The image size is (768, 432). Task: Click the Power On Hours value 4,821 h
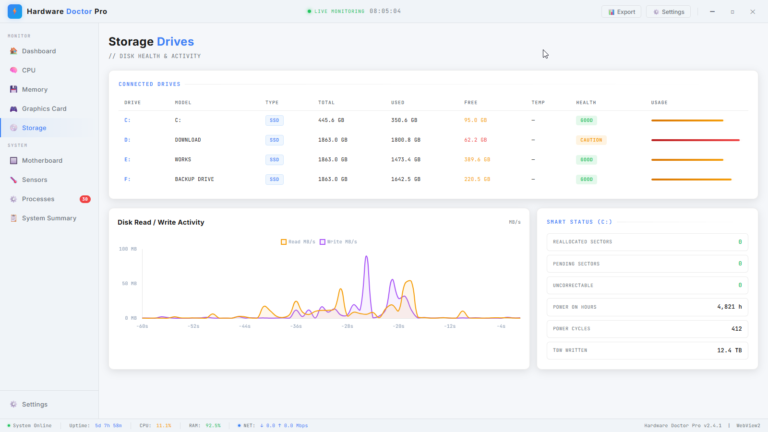point(729,307)
